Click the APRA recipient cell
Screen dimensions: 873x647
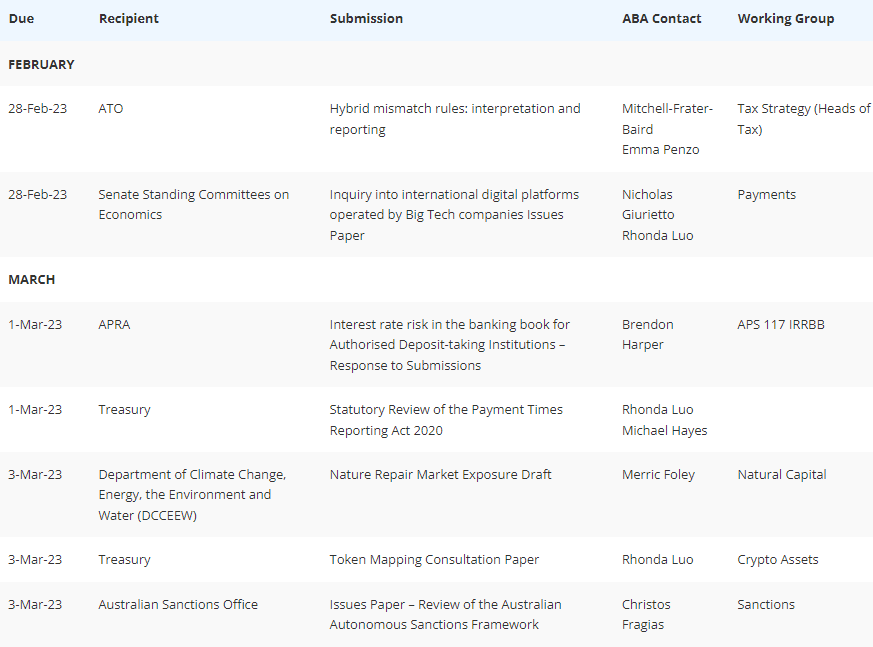[114, 325]
